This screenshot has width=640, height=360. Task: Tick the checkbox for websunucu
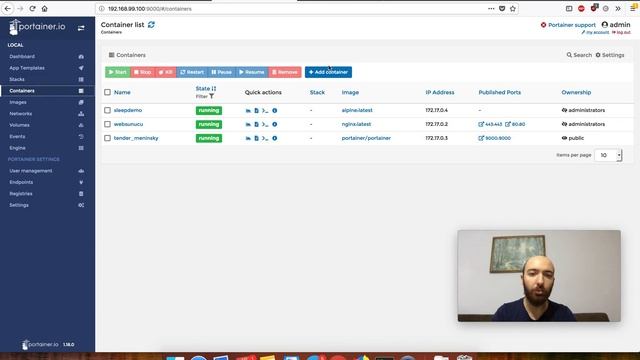[x=107, y=124]
